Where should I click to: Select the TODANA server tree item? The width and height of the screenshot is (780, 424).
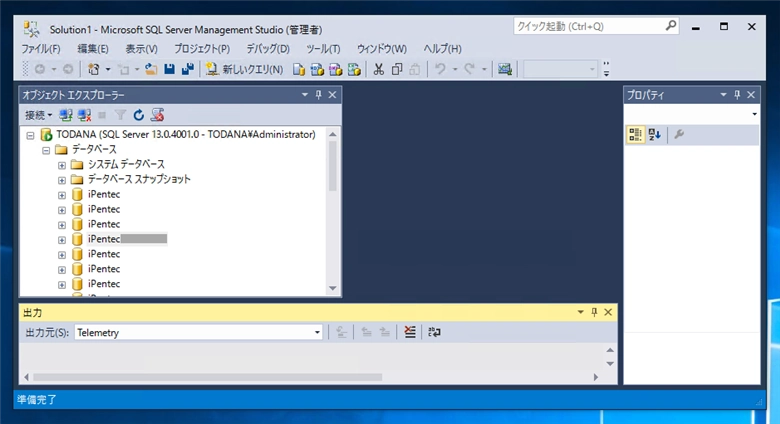pyautogui.click(x=186, y=134)
